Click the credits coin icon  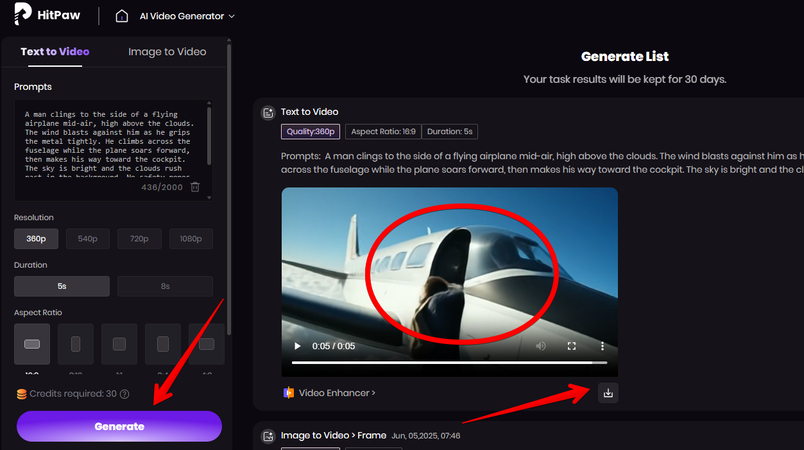pos(22,394)
